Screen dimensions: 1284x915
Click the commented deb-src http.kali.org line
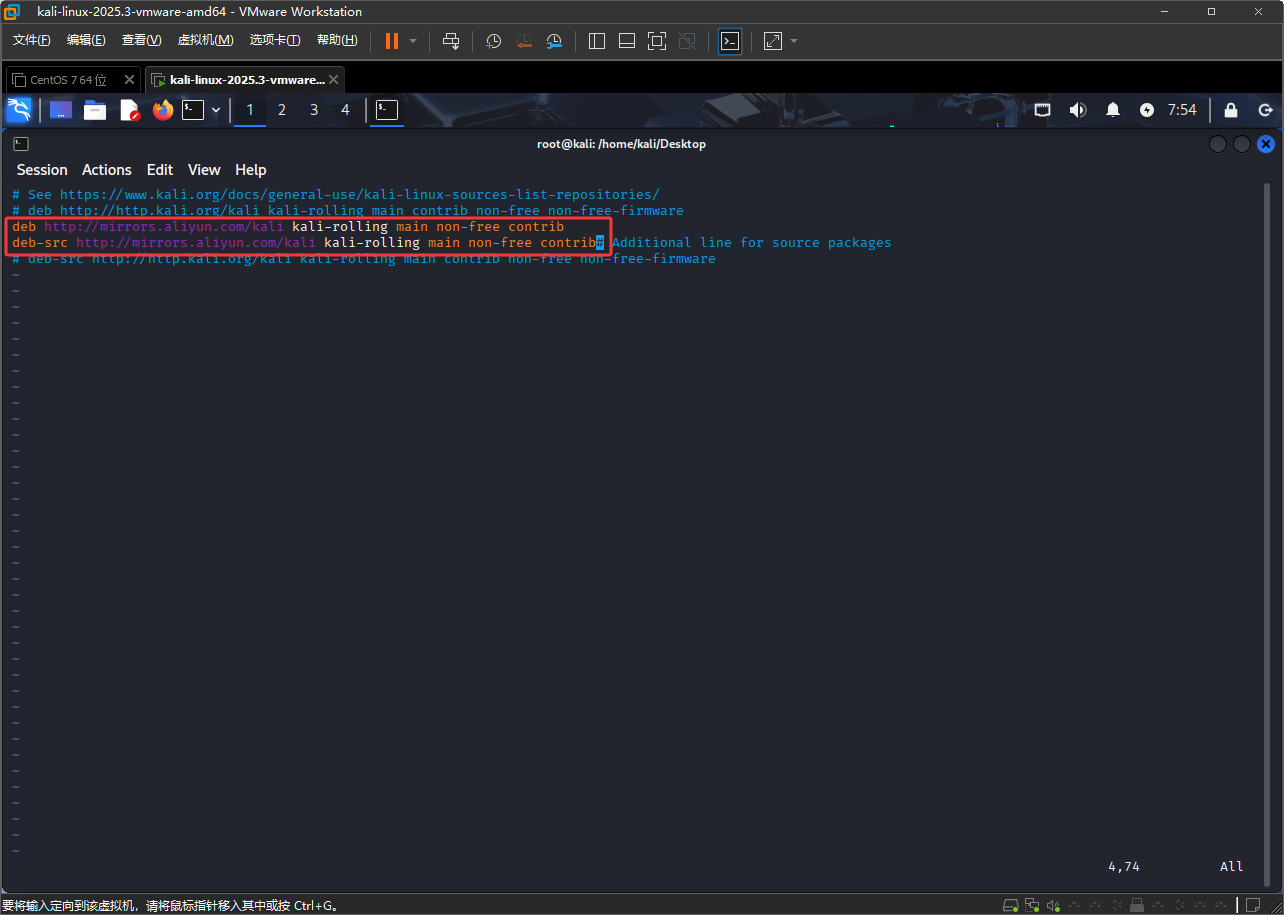[364, 259]
